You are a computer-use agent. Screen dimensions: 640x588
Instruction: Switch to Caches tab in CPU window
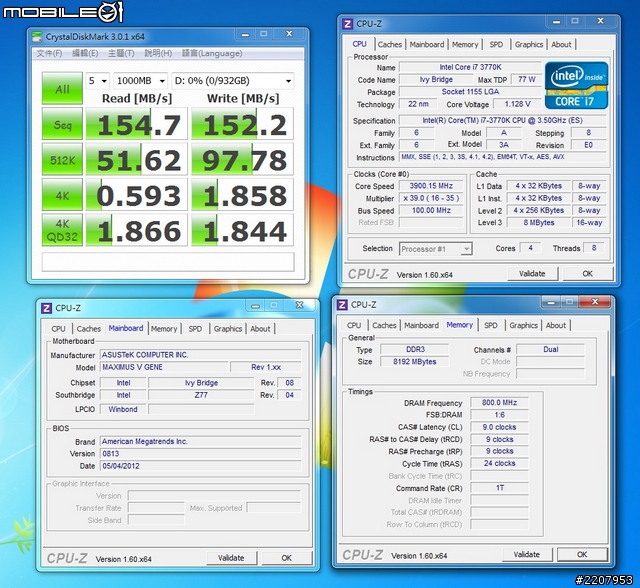[x=390, y=44]
